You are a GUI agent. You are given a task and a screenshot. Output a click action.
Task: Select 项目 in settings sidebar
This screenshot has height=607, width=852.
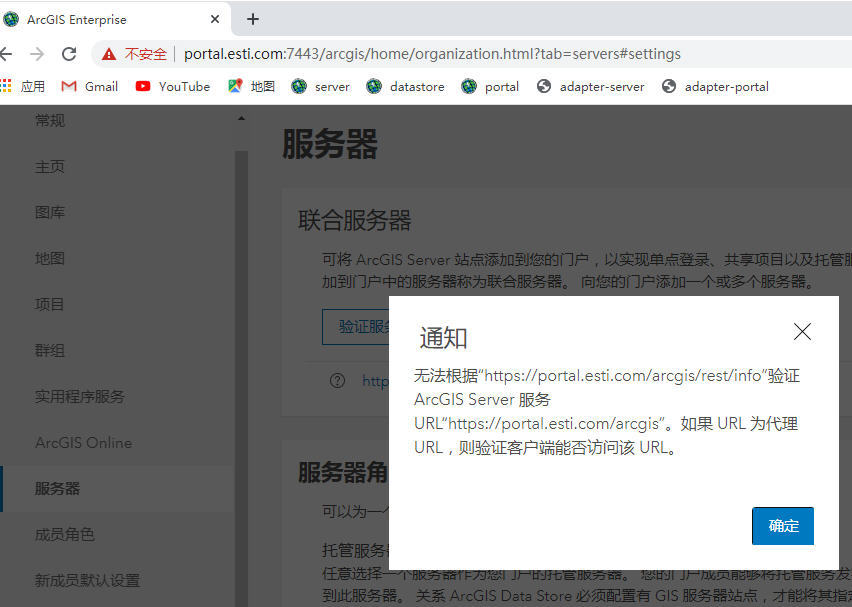(x=50, y=304)
